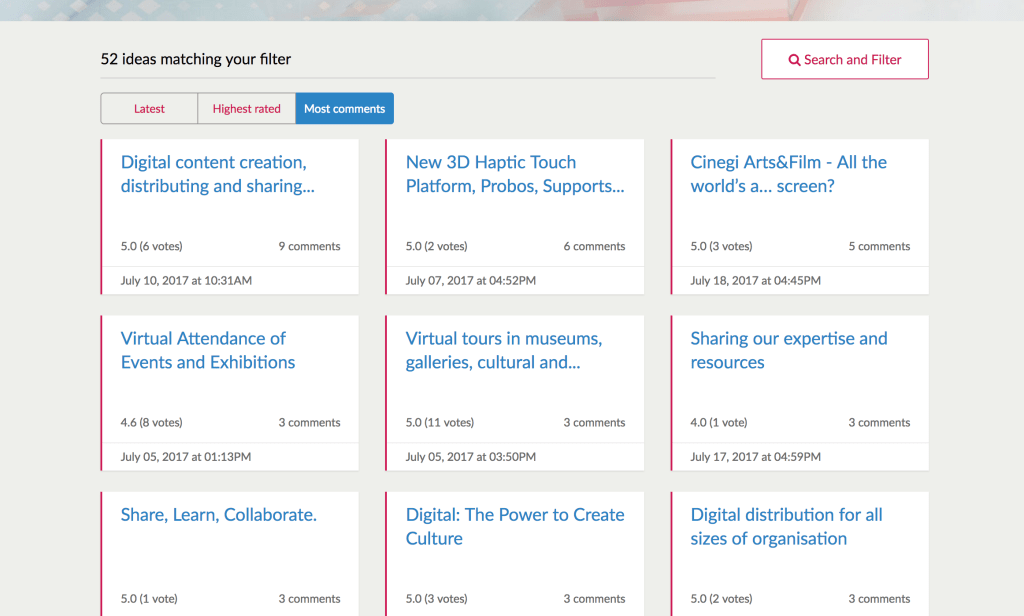Click the magnifier icon in Search and Filter
This screenshot has height=616, width=1024.
pyautogui.click(x=794, y=60)
